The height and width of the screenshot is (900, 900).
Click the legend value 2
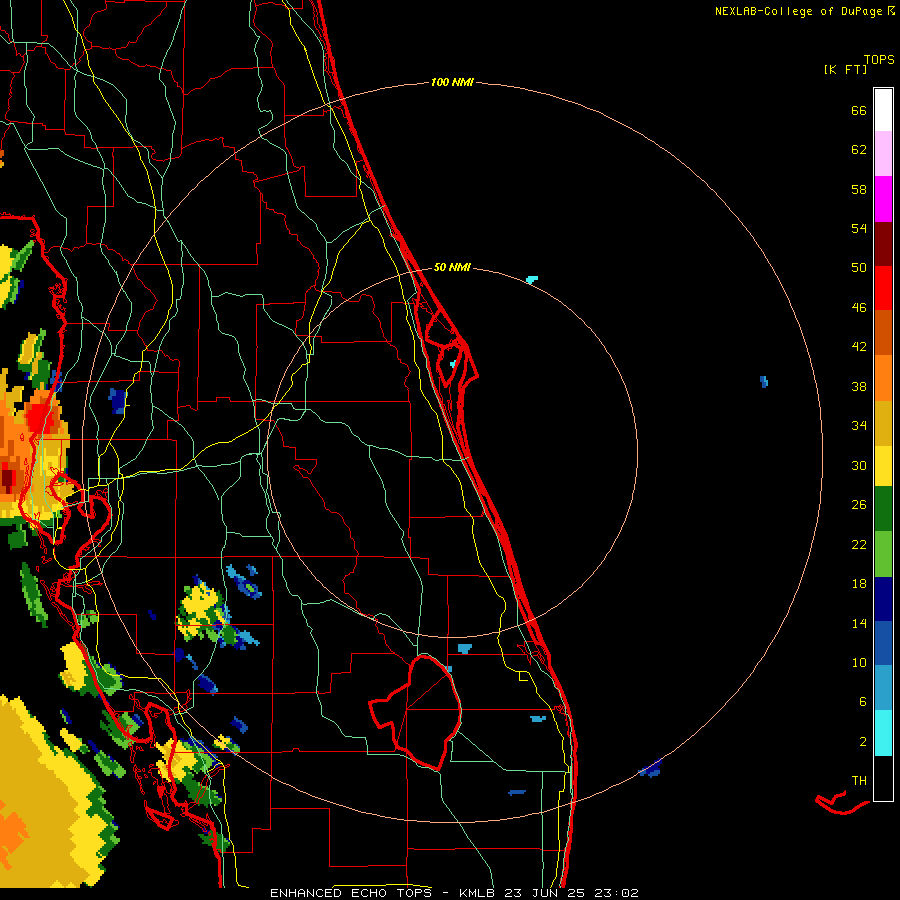click(862, 742)
